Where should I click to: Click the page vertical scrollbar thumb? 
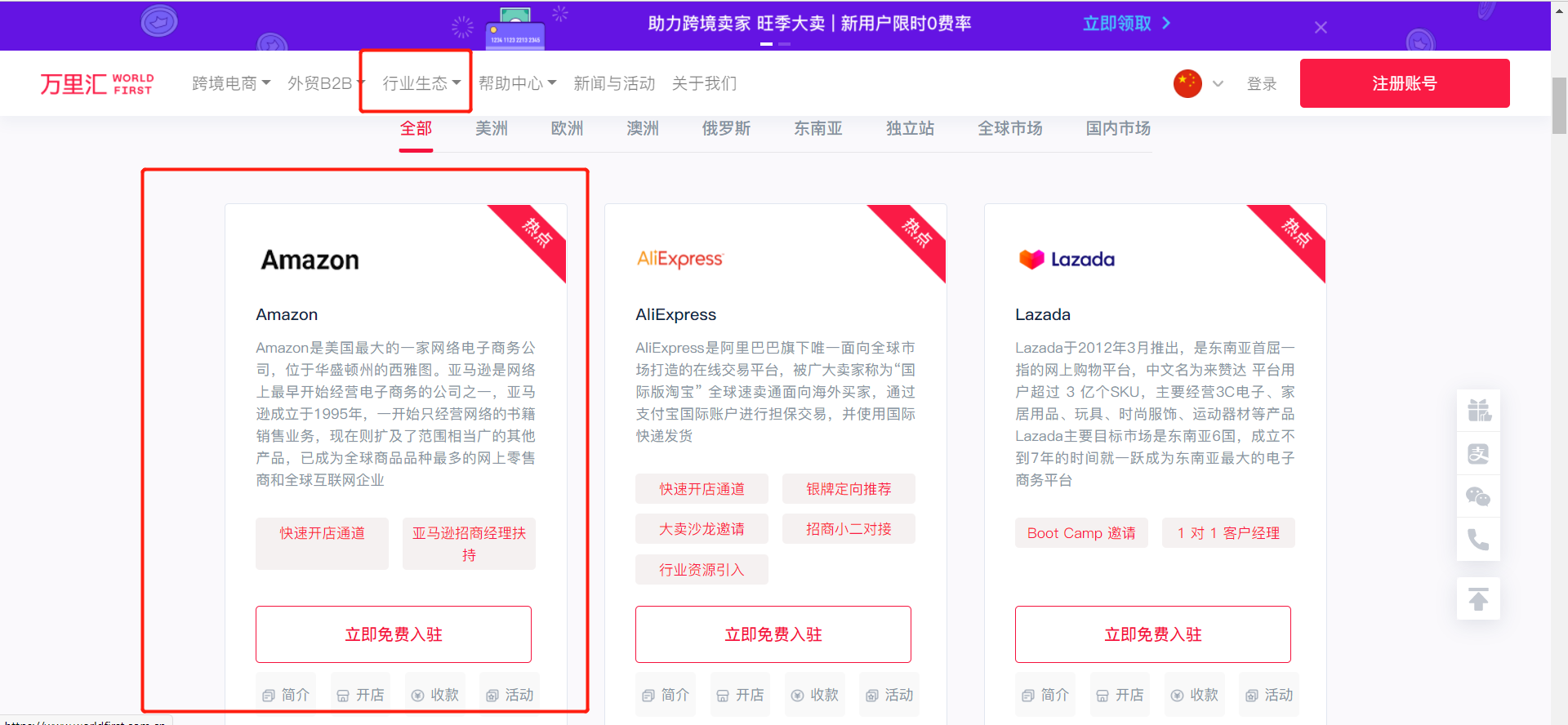coord(1559,105)
